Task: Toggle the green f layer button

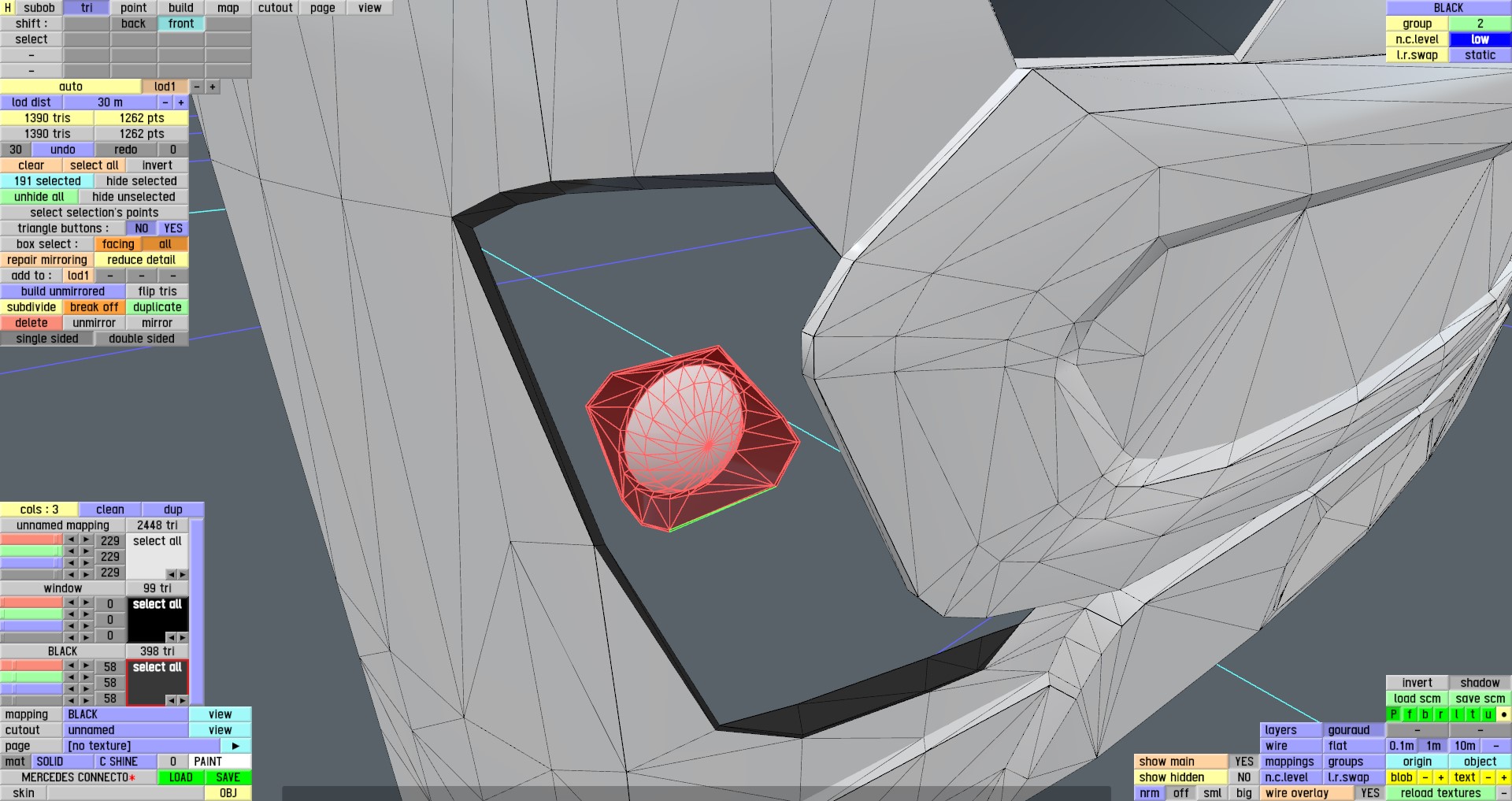Action: (x=1410, y=714)
